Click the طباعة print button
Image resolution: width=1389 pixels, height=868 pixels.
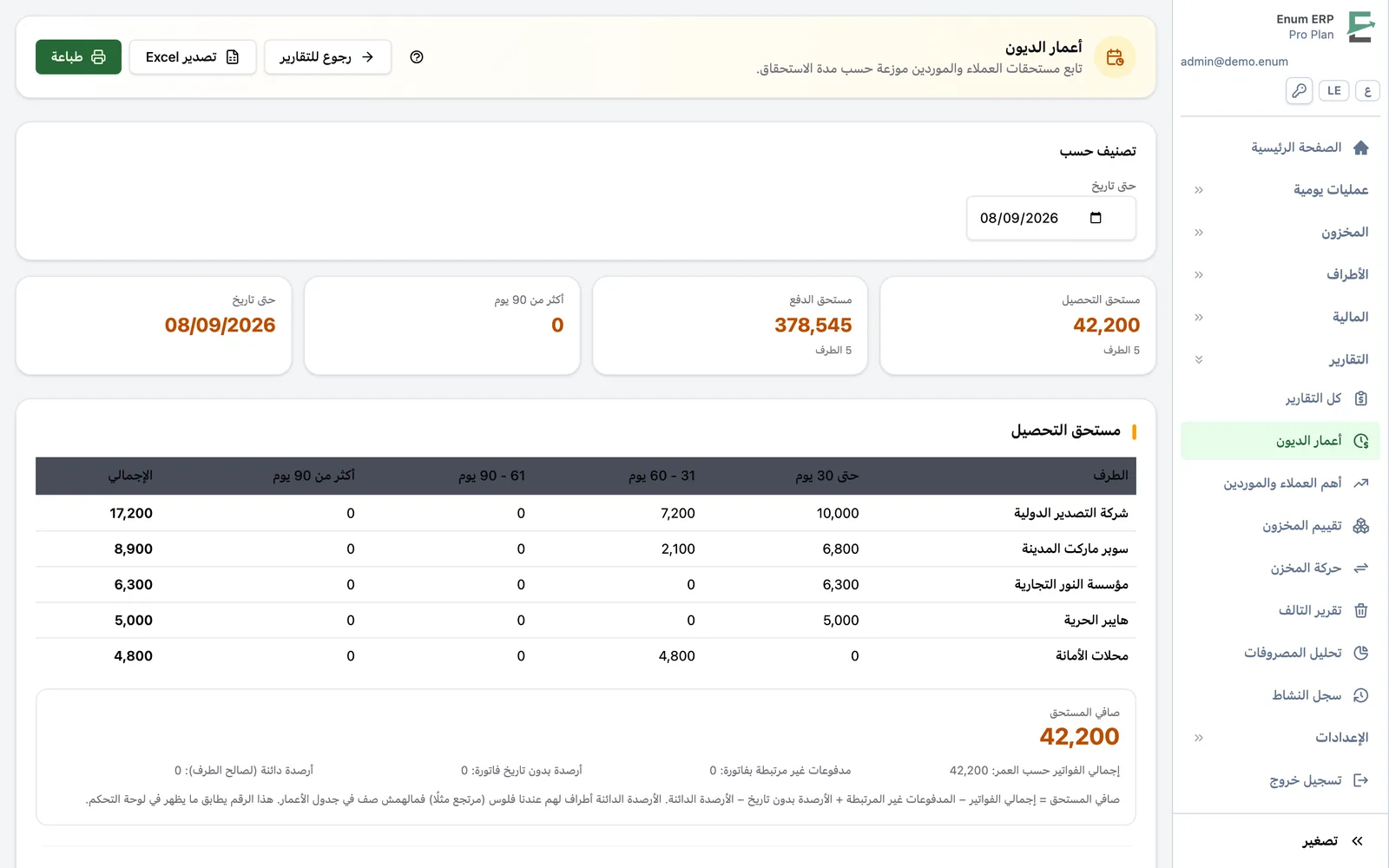78,57
